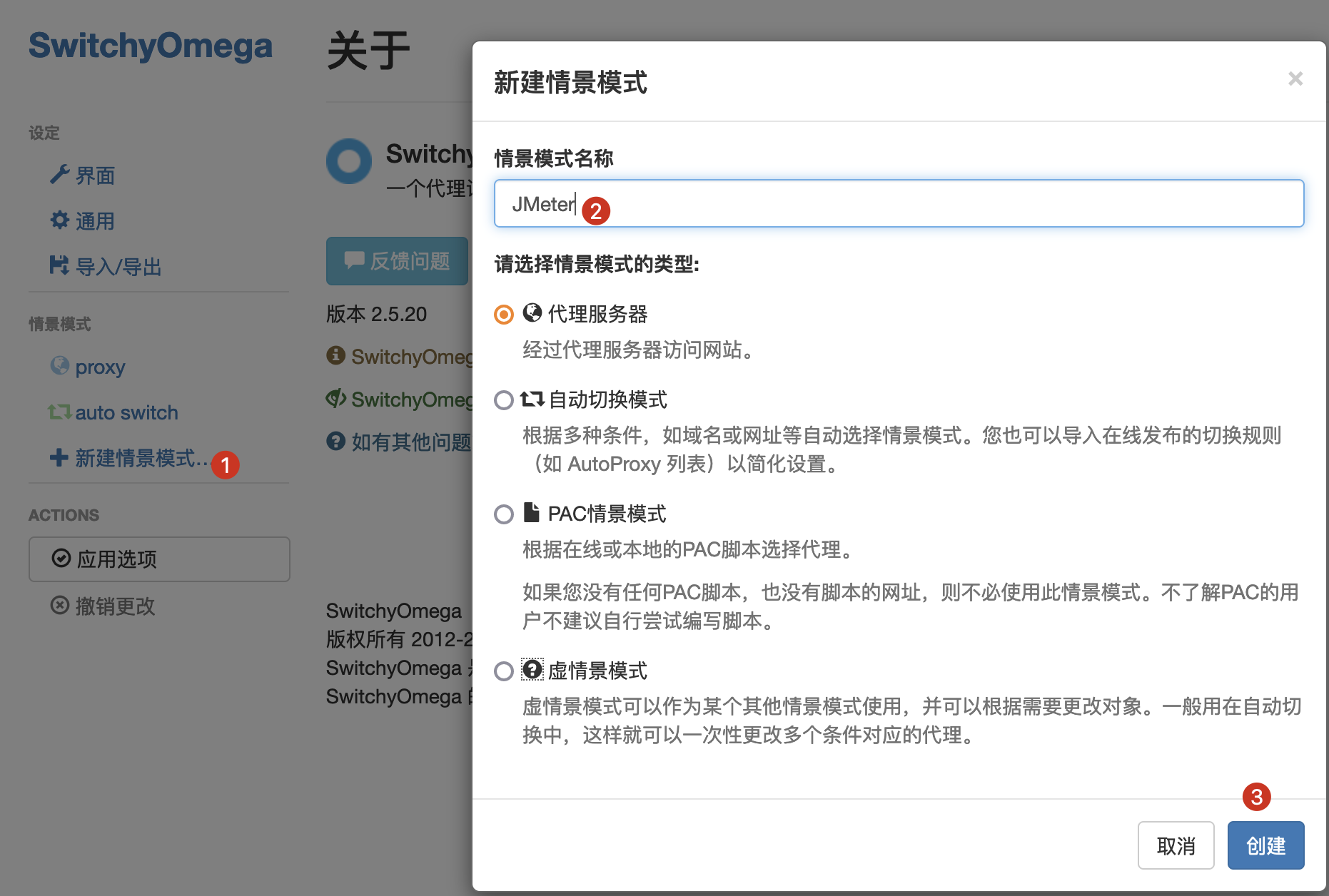
Task: Open the SwitchyOmega link with info icon
Action: point(400,356)
